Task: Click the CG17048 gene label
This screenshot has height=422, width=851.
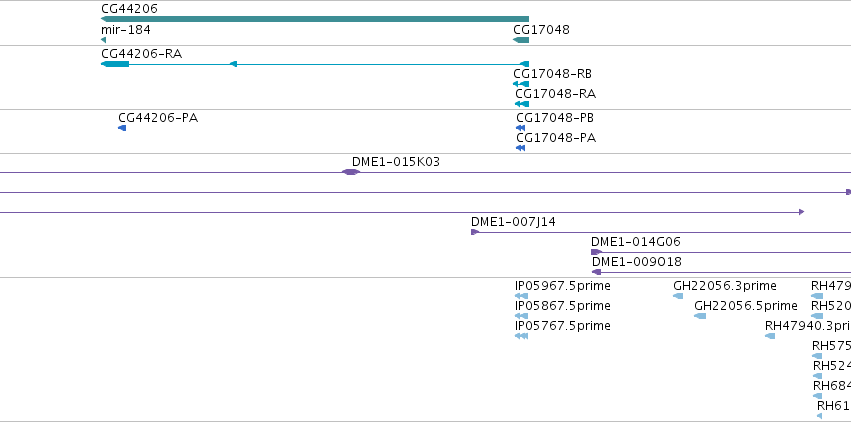Action: coord(542,29)
